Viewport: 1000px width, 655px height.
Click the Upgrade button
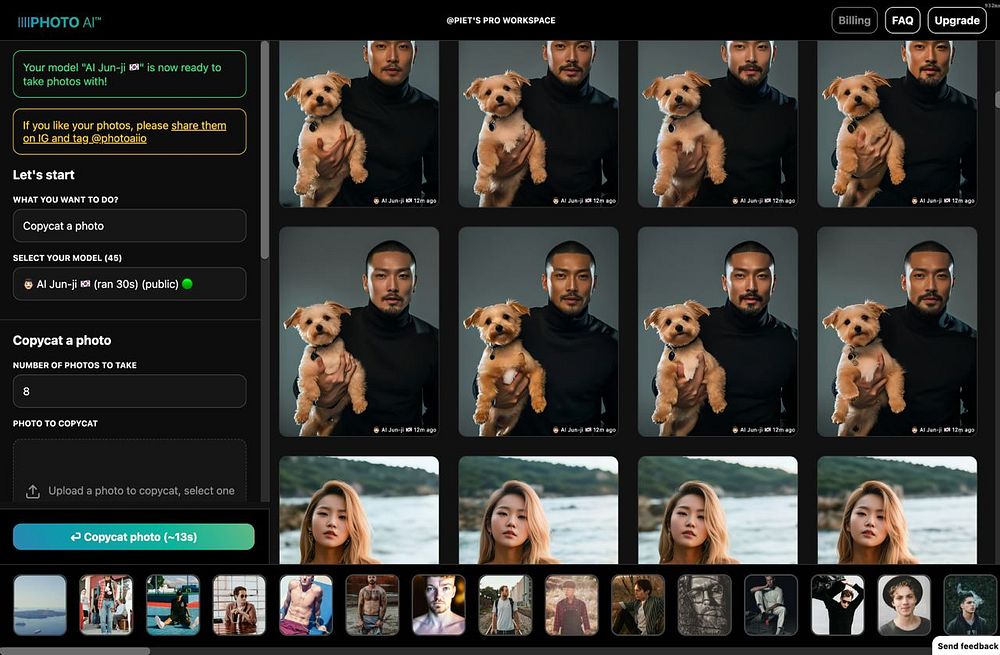coord(957,20)
